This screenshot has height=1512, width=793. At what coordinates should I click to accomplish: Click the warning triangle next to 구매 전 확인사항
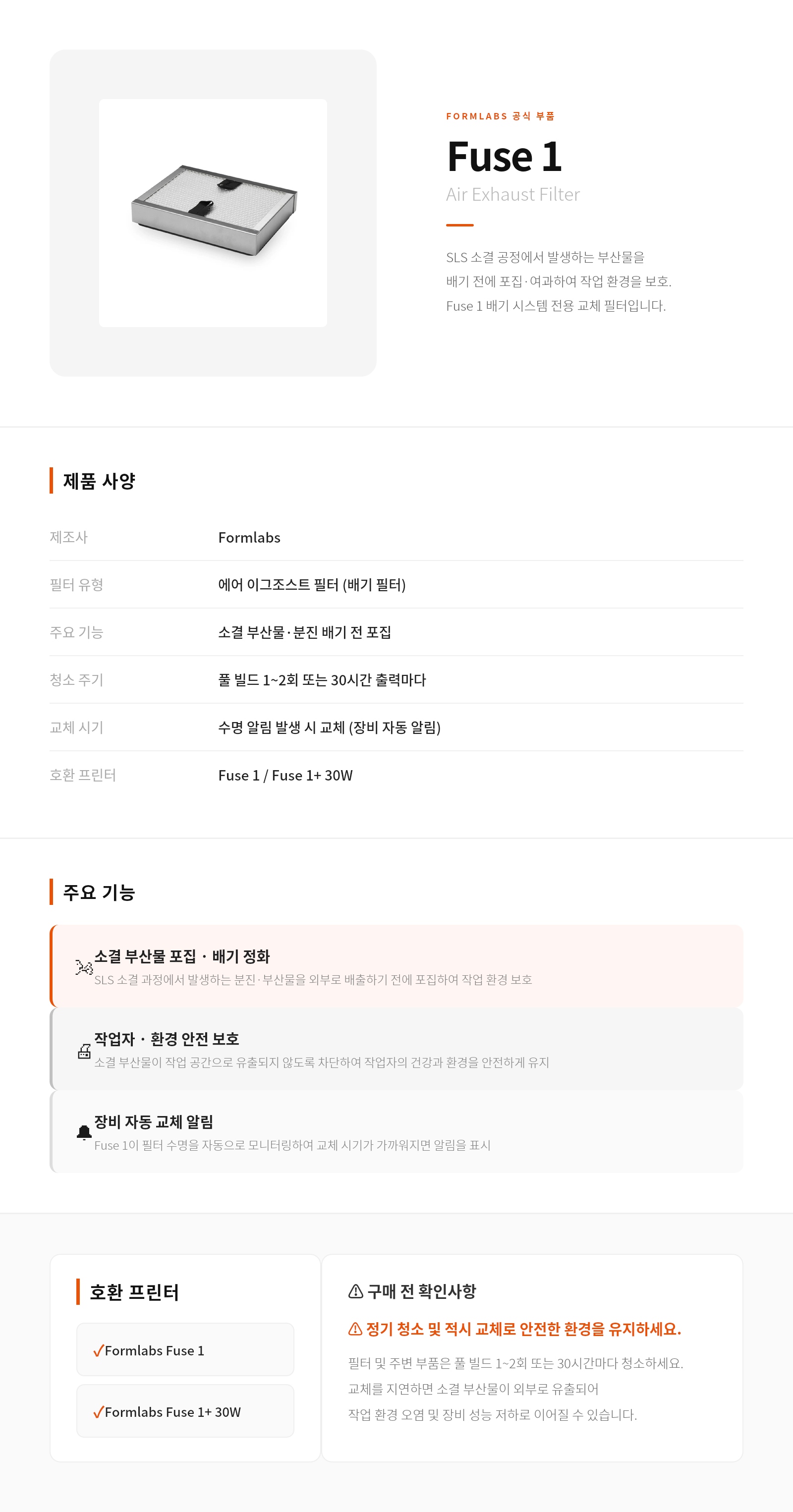click(x=355, y=1291)
